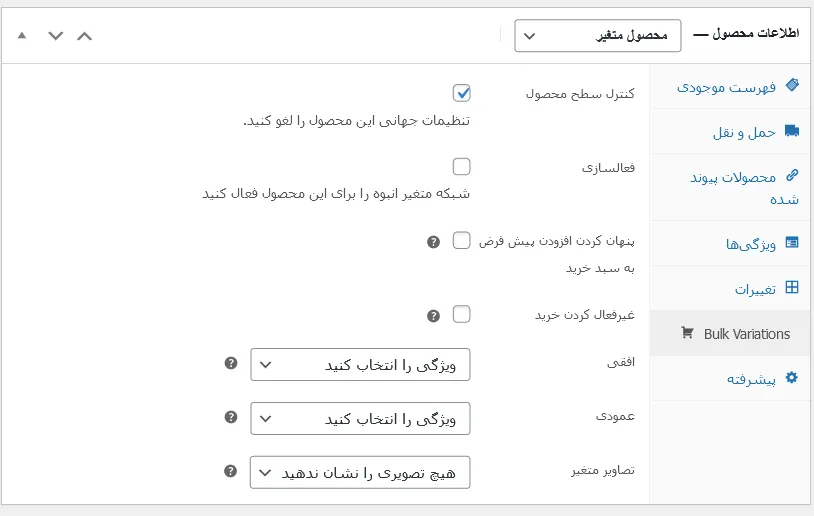Enable the فعالسازی checkbox

point(462,167)
